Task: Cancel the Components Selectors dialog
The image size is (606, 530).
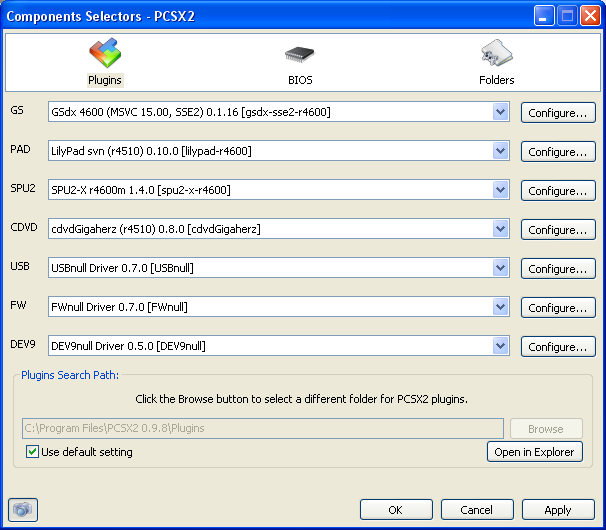Action: [x=477, y=510]
